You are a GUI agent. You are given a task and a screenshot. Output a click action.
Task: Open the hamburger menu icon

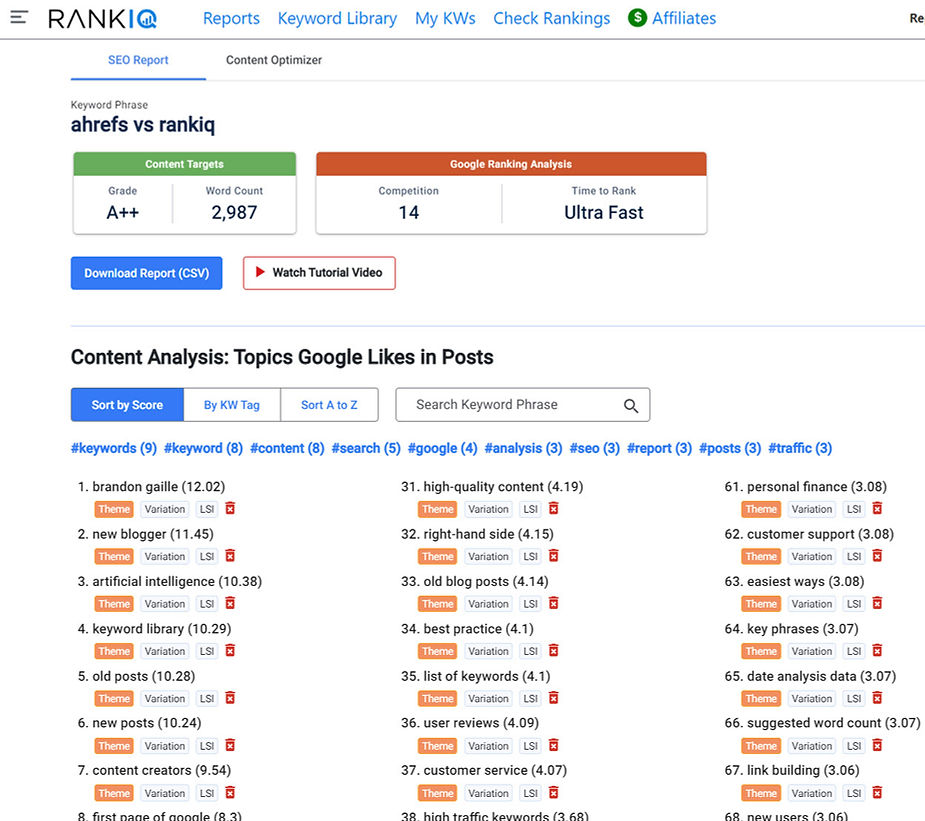tap(19, 17)
